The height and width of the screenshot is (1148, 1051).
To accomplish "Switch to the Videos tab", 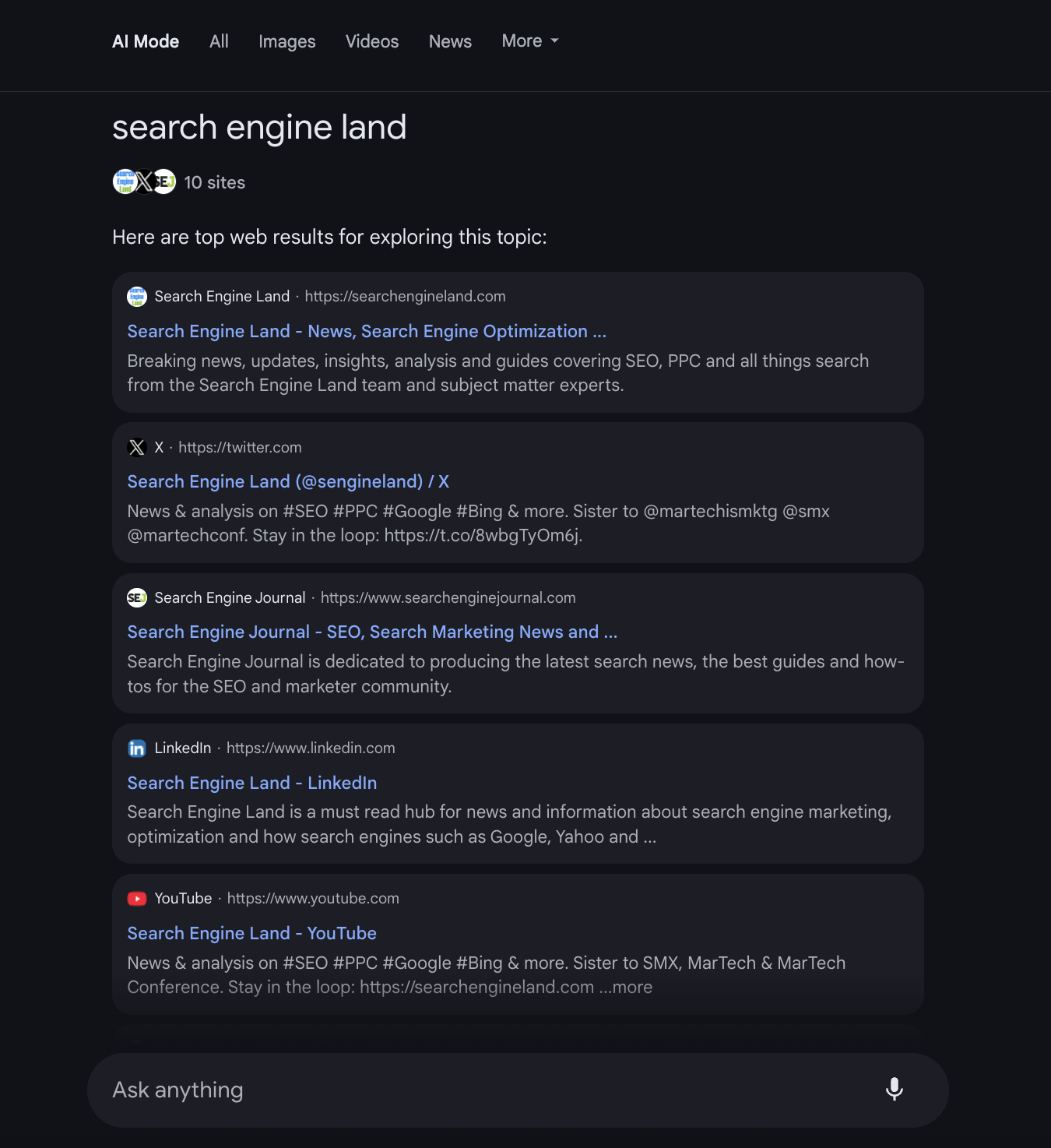I will tap(371, 40).
